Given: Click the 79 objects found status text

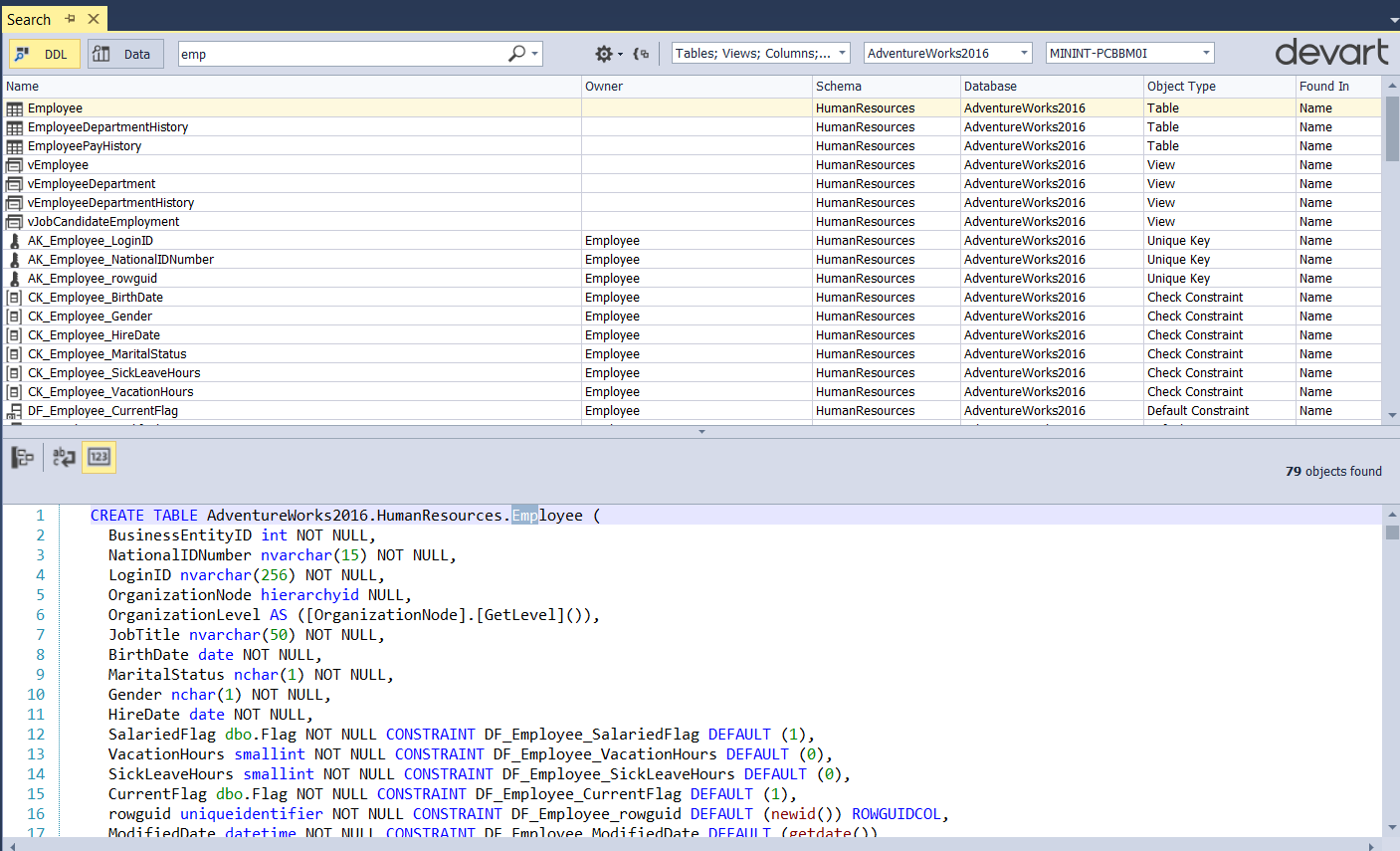Looking at the screenshot, I should (1333, 472).
